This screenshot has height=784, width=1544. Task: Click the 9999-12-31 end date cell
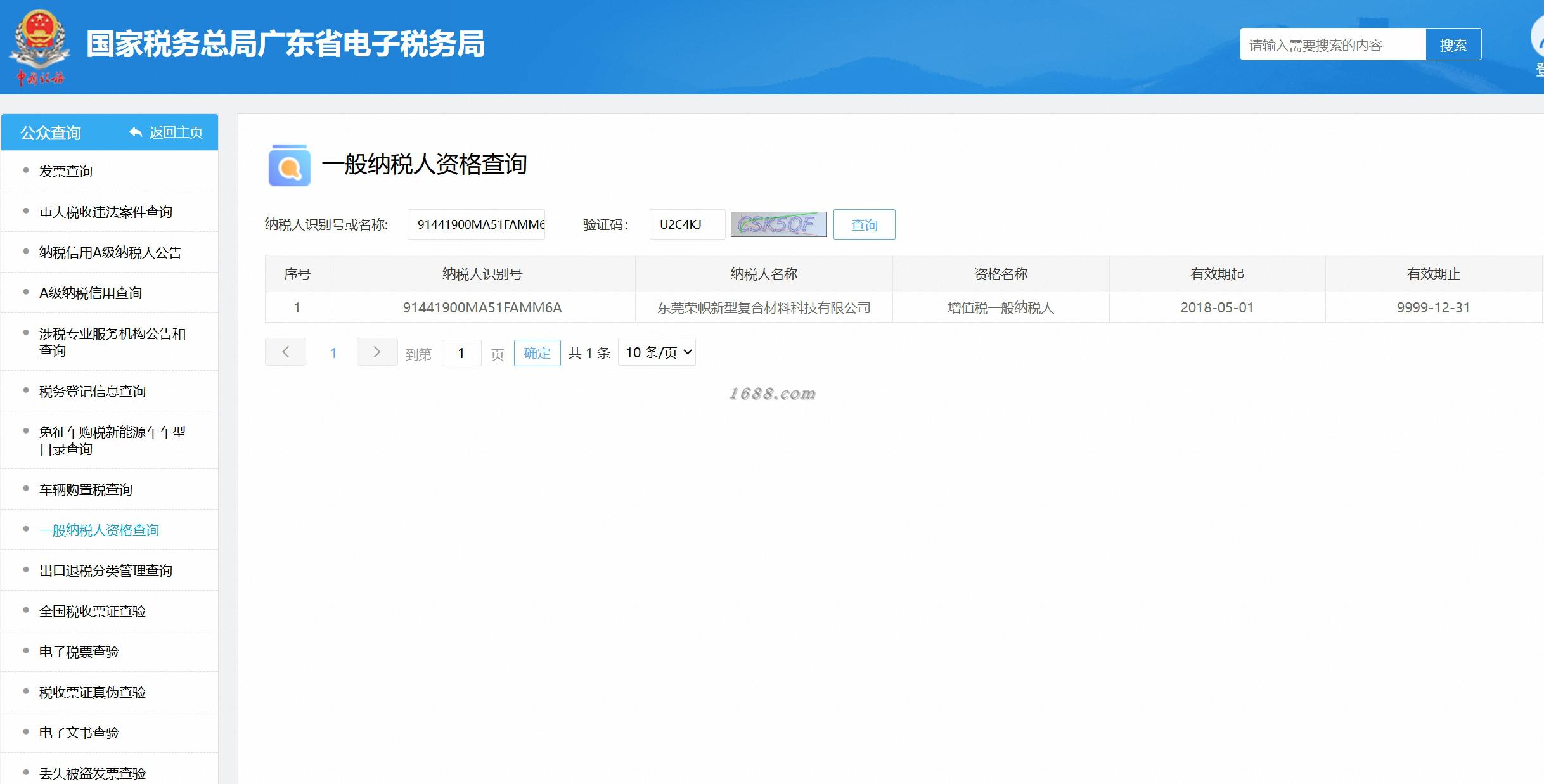click(x=1433, y=307)
